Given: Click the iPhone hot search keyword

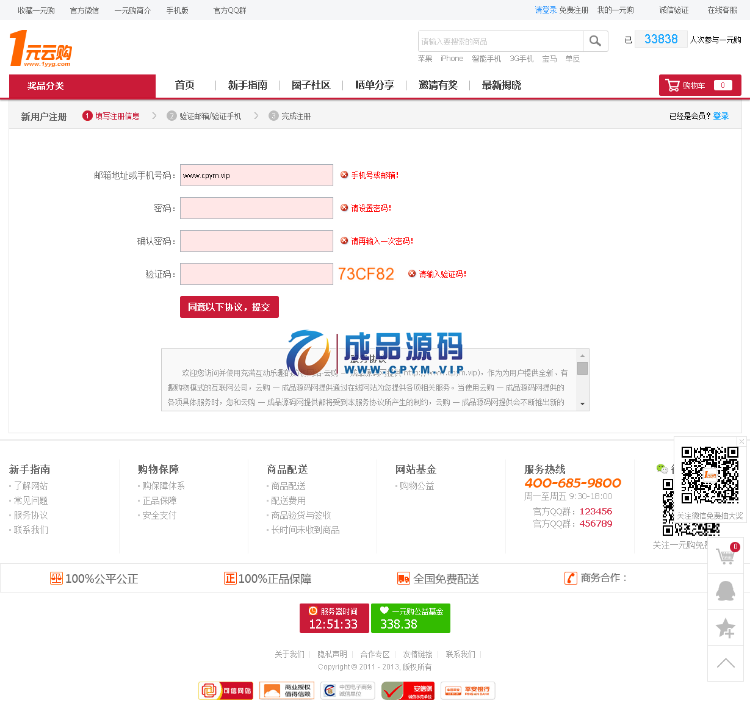Looking at the screenshot, I should pyautogui.click(x=452, y=58).
